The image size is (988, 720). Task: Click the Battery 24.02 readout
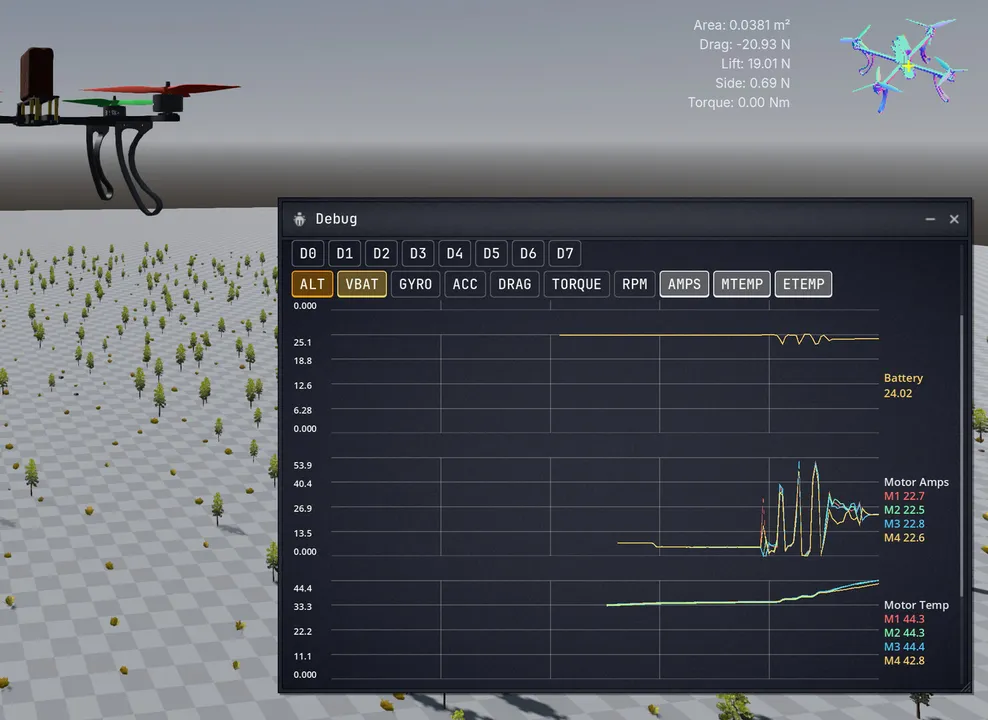click(903, 386)
